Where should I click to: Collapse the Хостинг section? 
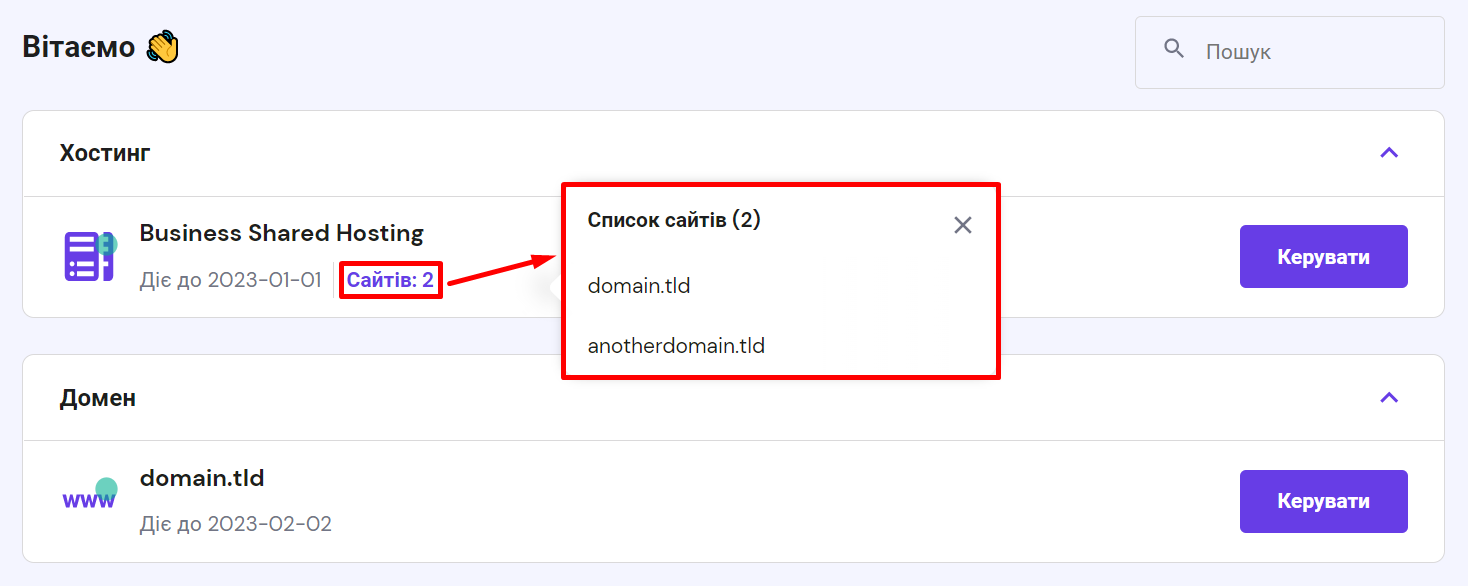[x=1389, y=153]
